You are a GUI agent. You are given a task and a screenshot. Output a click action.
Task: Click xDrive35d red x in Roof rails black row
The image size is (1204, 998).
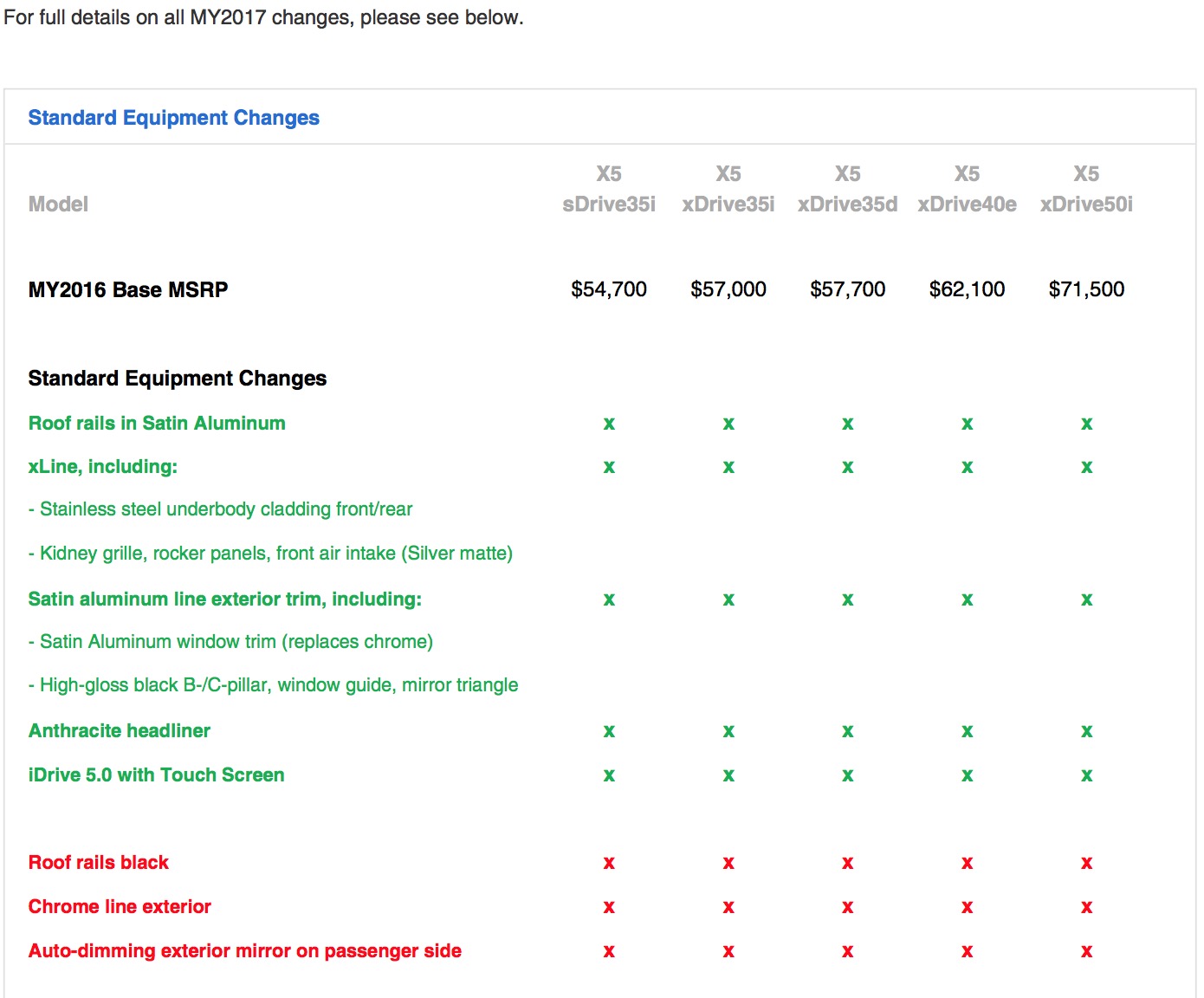pyautogui.click(x=848, y=863)
